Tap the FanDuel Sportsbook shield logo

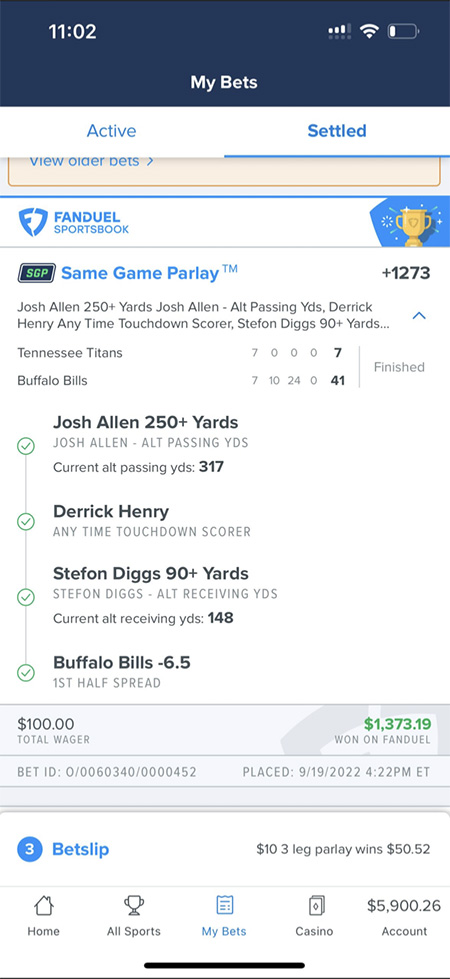[x=33, y=222]
